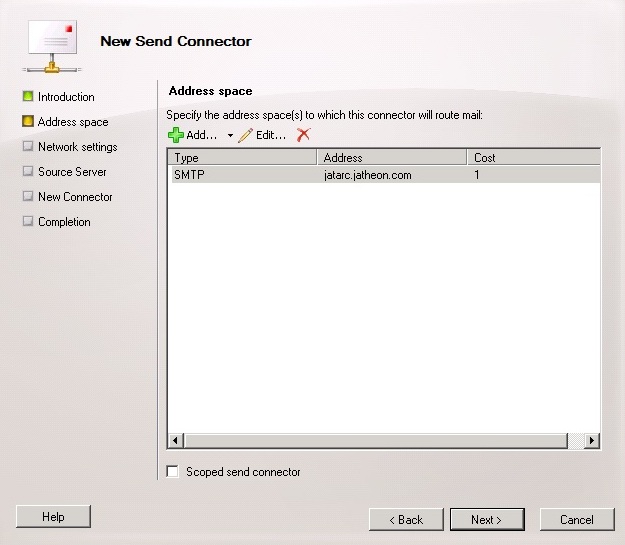Click the cost value 1 cell
This screenshot has height=545, width=625.
(x=477, y=175)
